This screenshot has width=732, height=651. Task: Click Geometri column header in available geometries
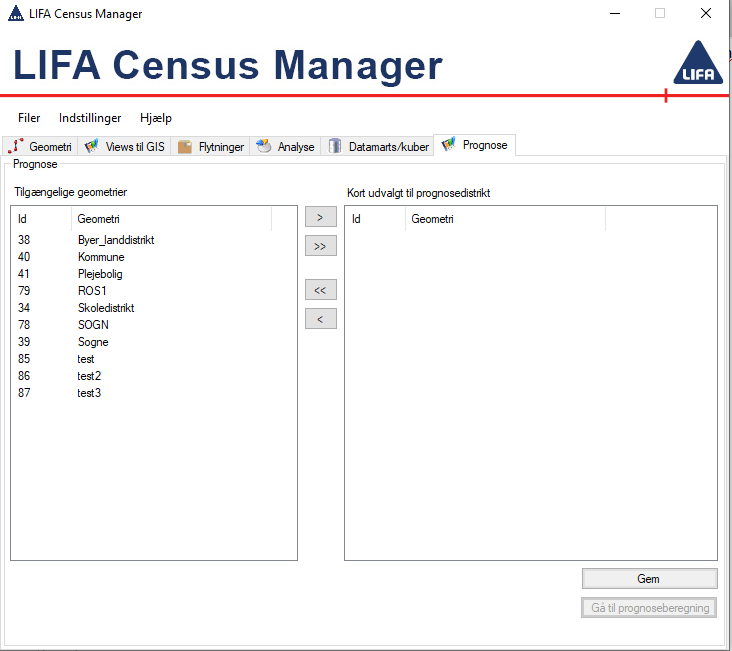click(x=171, y=219)
